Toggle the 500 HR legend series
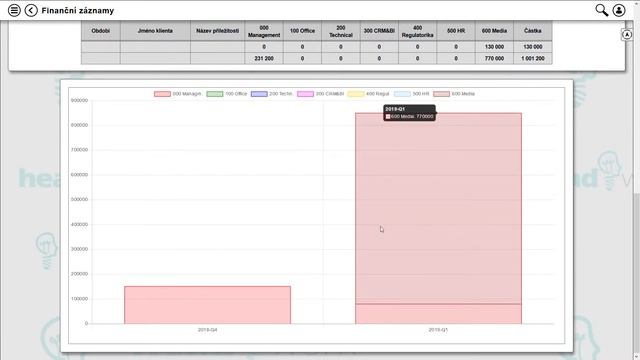 411,94
